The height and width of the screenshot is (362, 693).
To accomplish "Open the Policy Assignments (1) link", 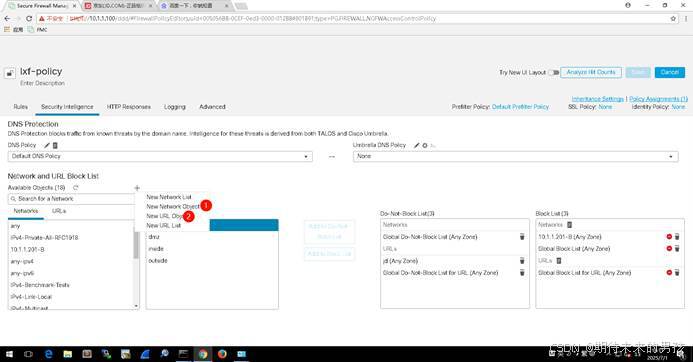I will pos(659,99).
